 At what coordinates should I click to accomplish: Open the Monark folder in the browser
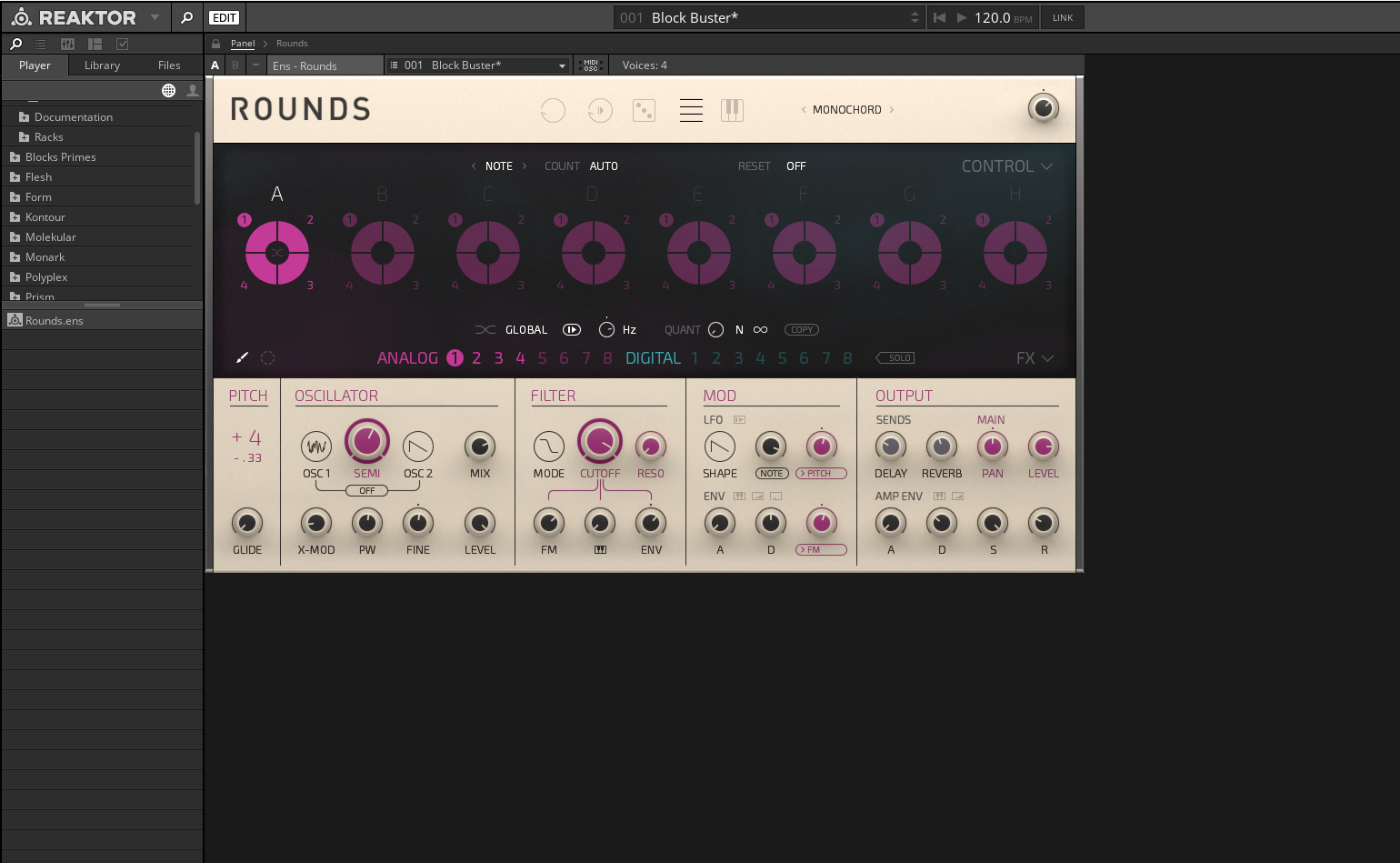coord(45,257)
